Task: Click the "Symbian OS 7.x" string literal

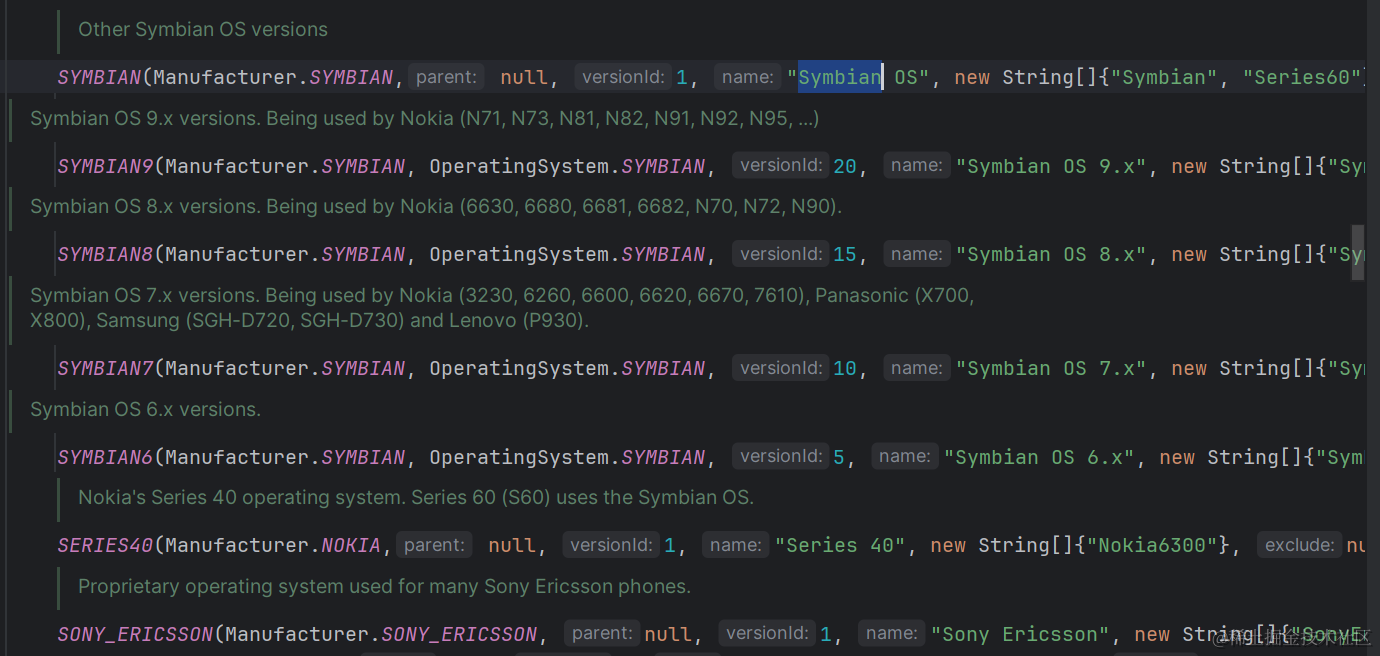Action: click(x=1051, y=368)
